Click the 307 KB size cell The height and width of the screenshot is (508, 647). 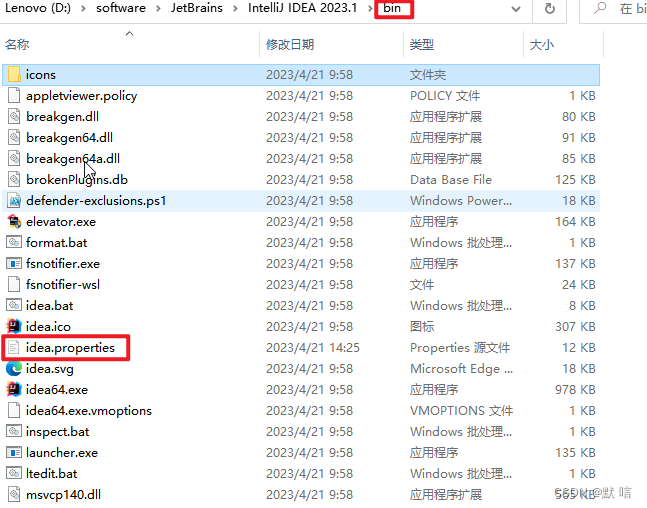(x=575, y=327)
